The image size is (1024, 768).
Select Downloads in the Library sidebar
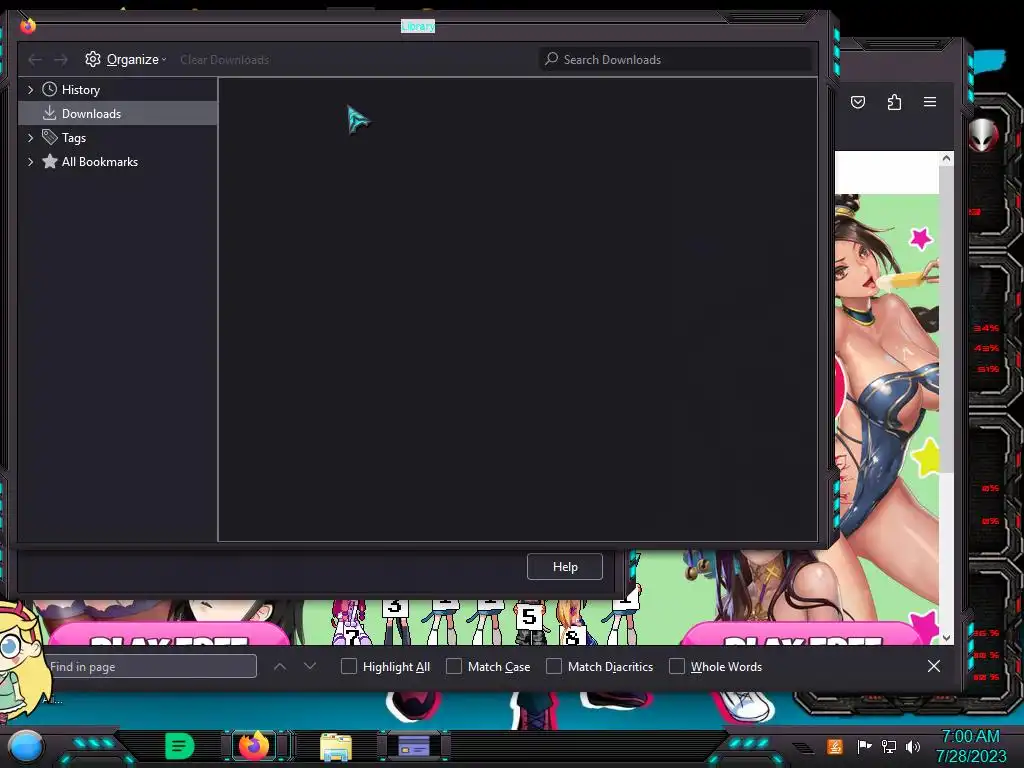click(x=118, y=114)
